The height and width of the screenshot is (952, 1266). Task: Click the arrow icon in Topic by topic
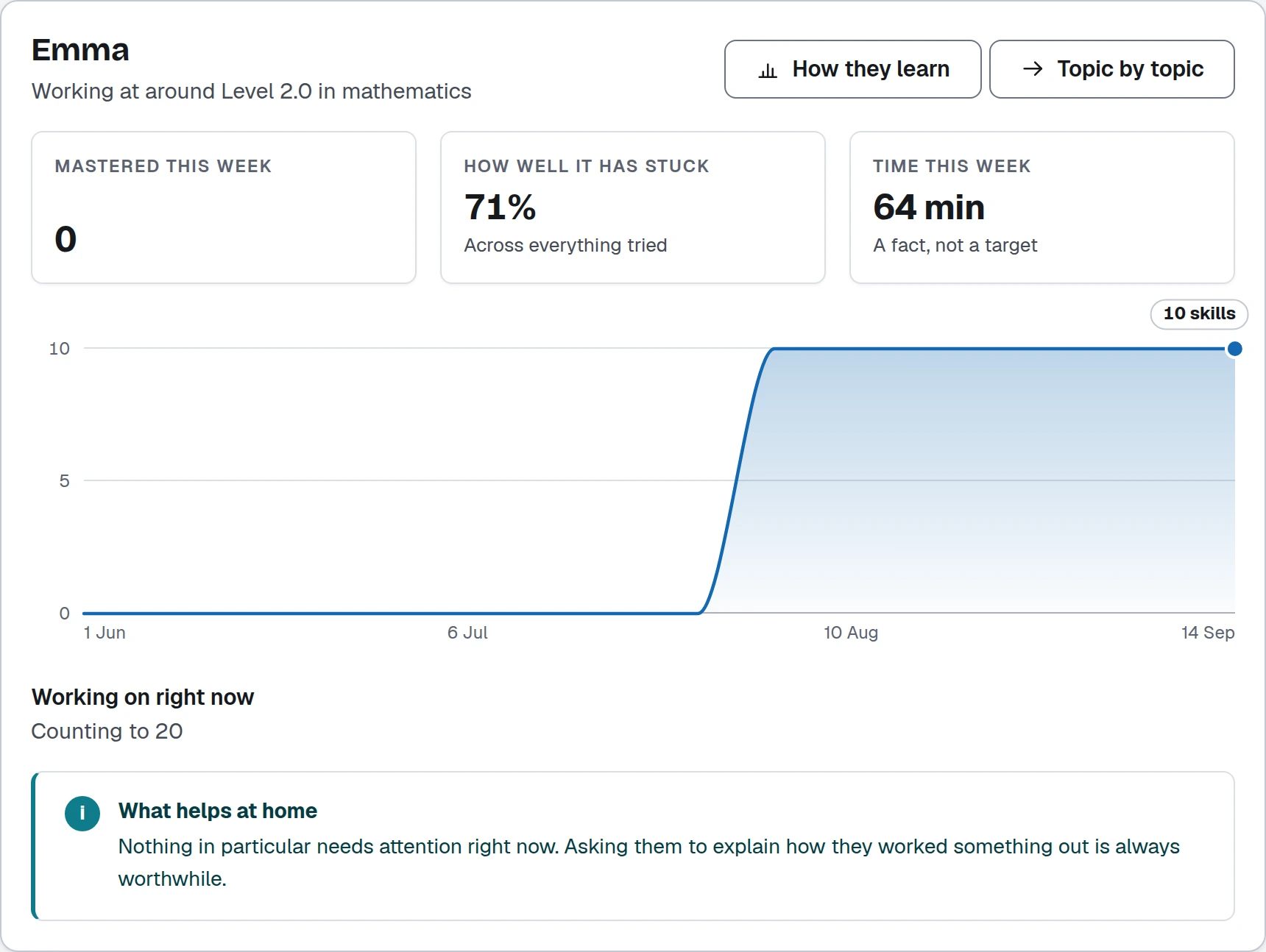click(x=1033, y=69)
